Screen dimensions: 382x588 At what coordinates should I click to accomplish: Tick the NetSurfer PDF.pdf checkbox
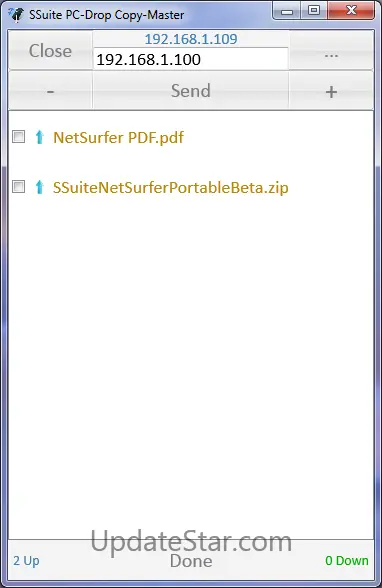click(19, 136)
